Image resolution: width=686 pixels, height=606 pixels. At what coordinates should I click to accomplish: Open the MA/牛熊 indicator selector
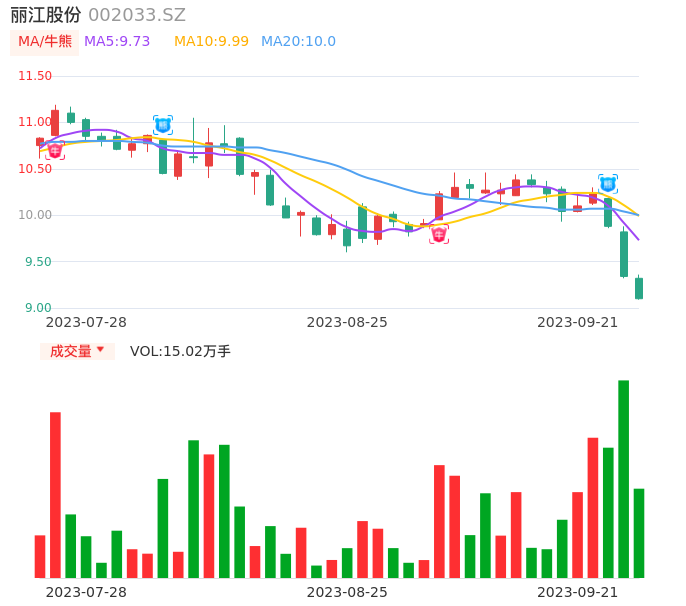click(45, 41)
